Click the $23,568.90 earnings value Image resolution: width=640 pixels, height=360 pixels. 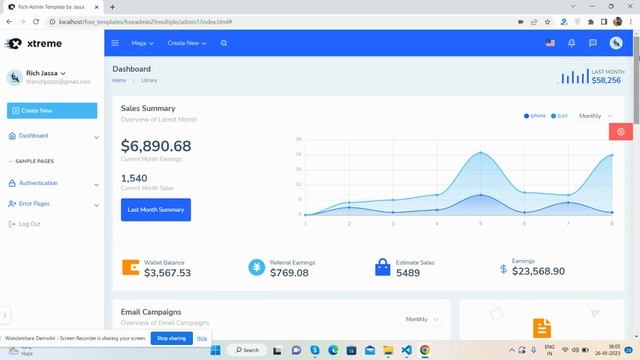point(538,271)
